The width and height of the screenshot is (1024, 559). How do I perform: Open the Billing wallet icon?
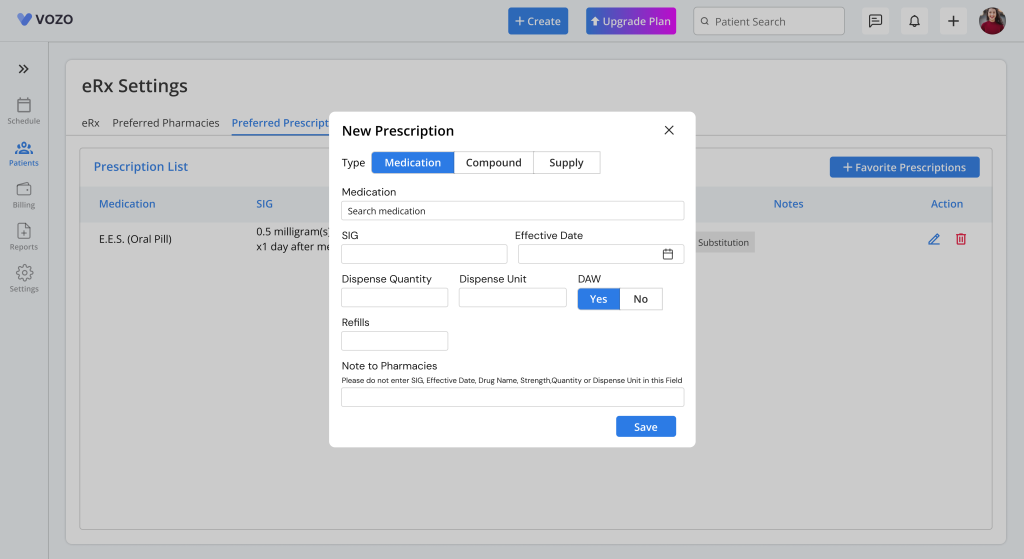point(24,190)
